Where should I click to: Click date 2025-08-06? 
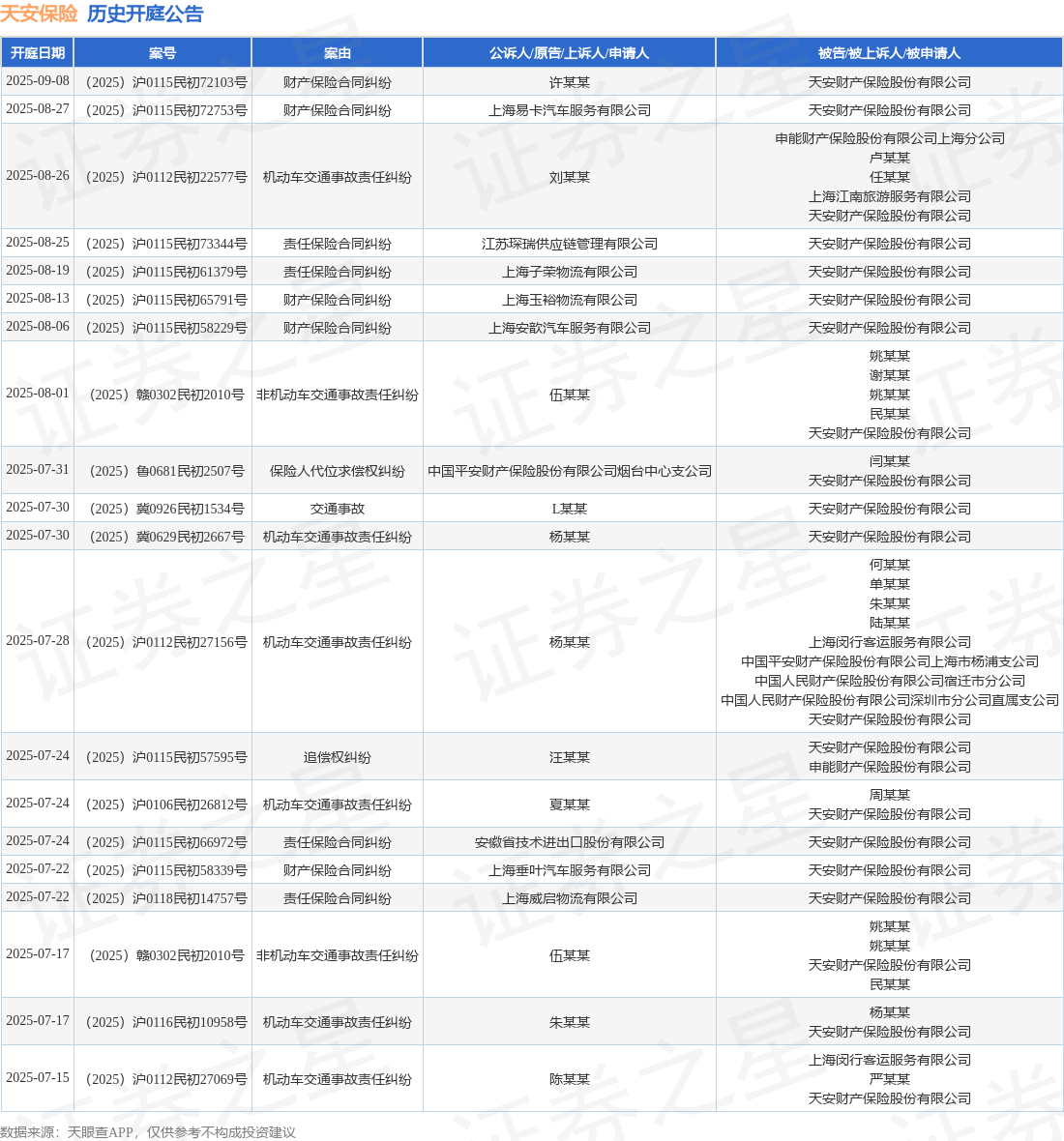pos(38,327)
